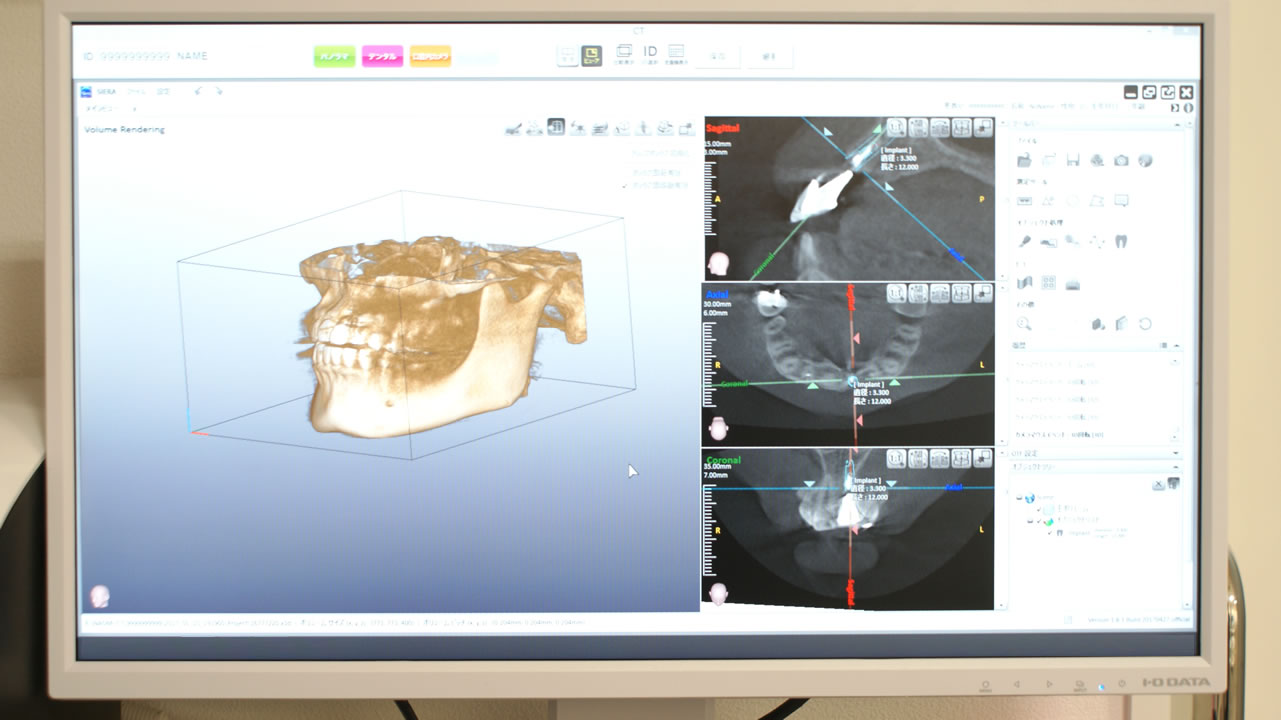The width and height of the screenshot is (1281, 720).
Task: Open the pink Dental tab
Action: 382,56
